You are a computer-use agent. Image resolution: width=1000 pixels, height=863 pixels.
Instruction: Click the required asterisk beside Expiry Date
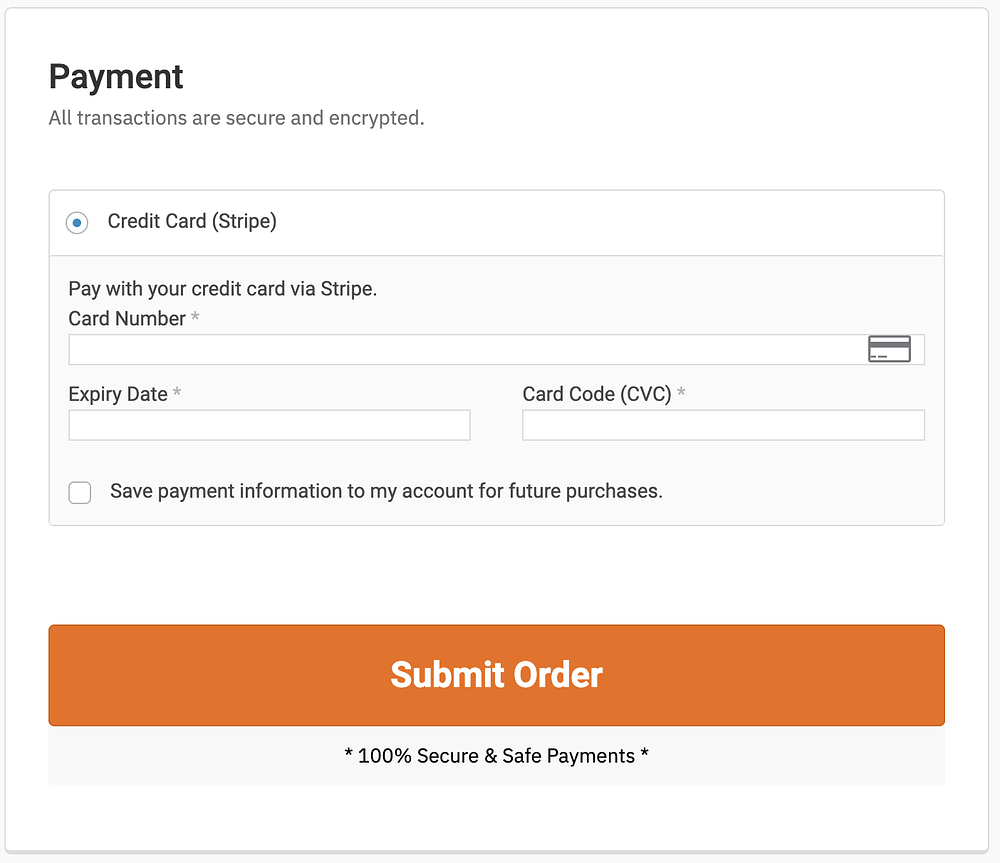pyautogui.click(x=177, y=393)
